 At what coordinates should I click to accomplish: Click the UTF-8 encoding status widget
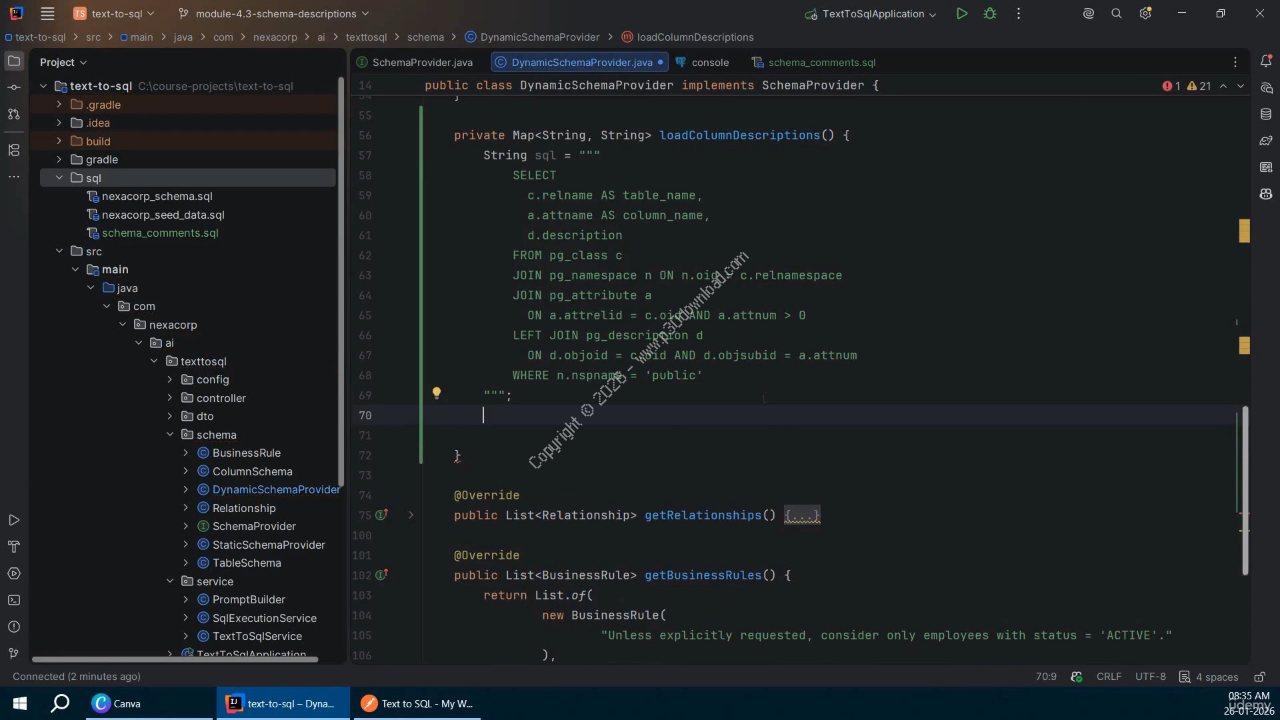pos(1150,677)
